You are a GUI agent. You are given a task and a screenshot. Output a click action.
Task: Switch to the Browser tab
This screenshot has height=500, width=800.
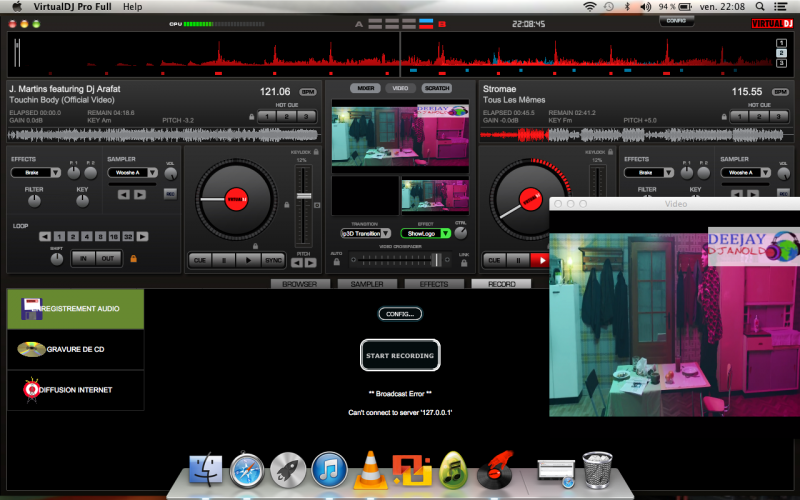pyautogui.click(x=300, y=284)
